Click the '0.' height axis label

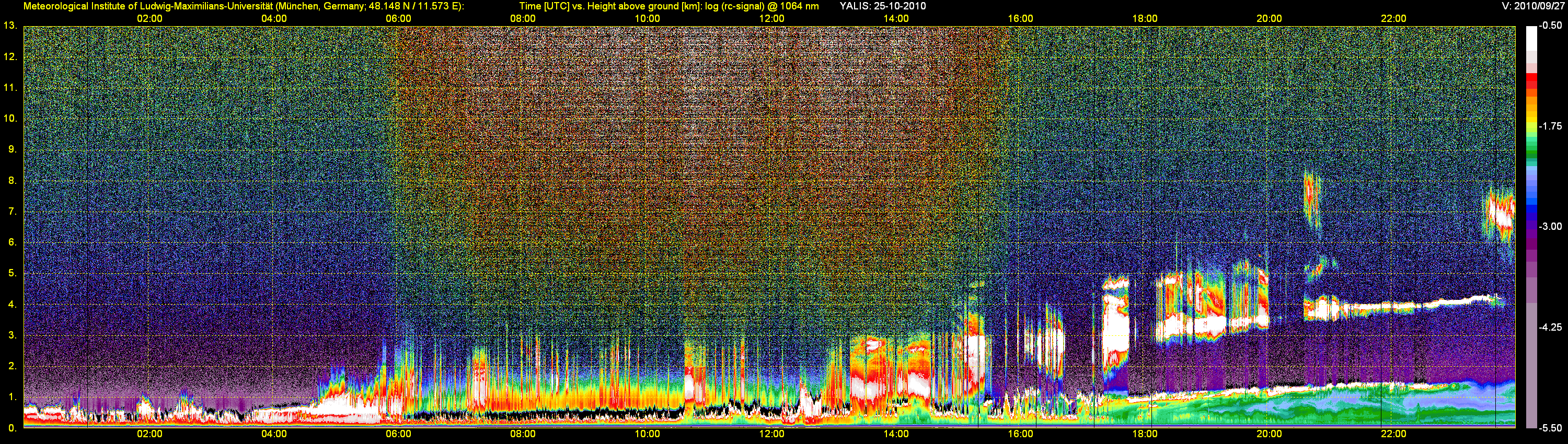pyautogui.click(x=12, y=428)
